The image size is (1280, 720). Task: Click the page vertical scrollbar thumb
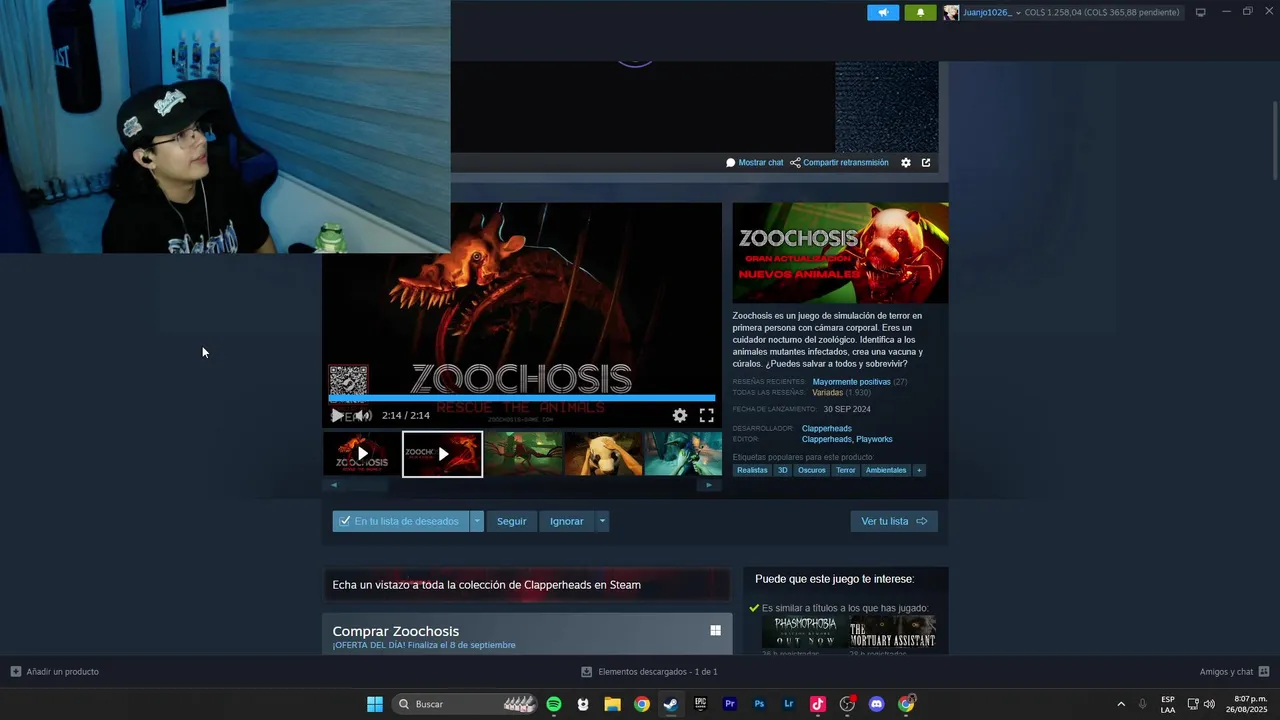(x=1274, y=140)
